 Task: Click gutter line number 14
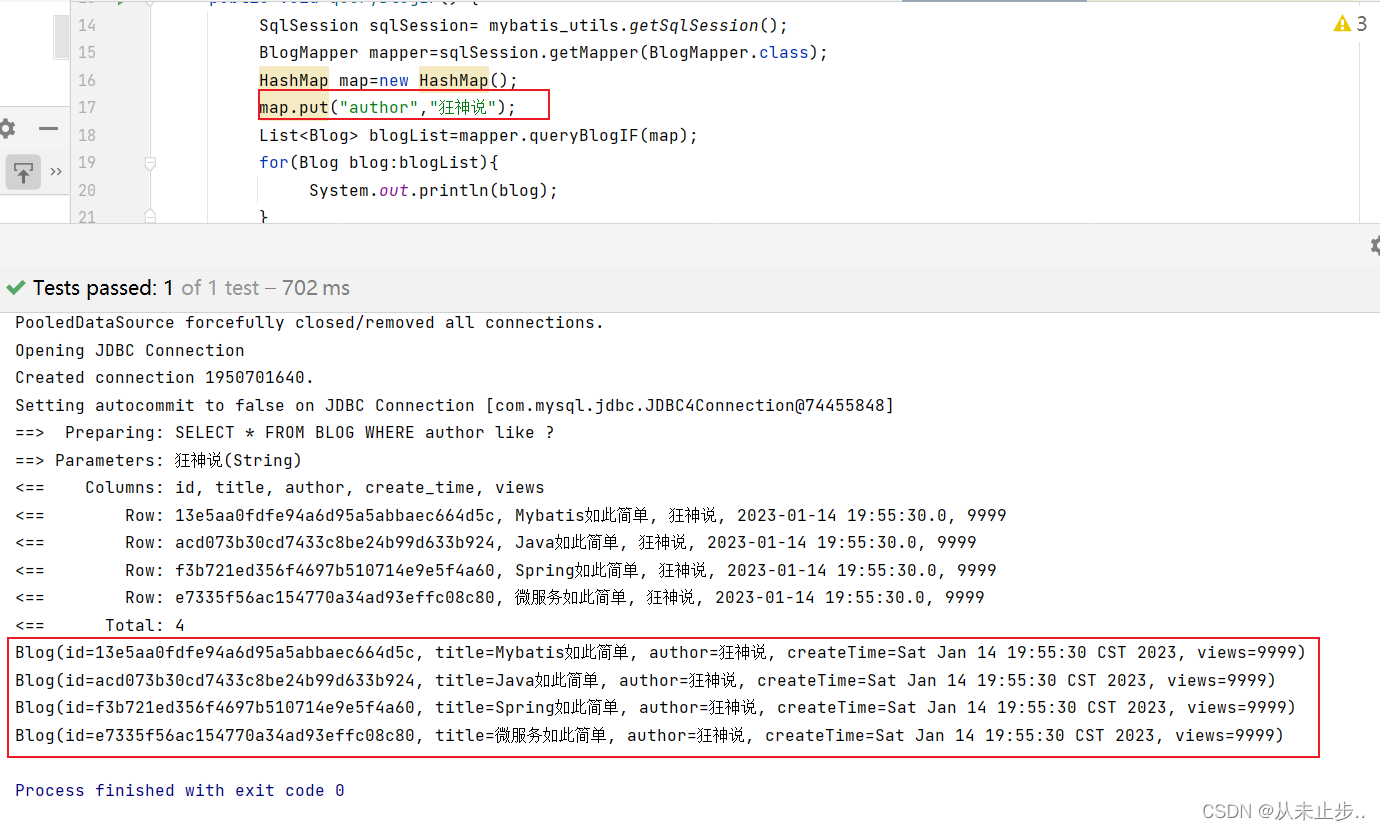tap(86, 25)
